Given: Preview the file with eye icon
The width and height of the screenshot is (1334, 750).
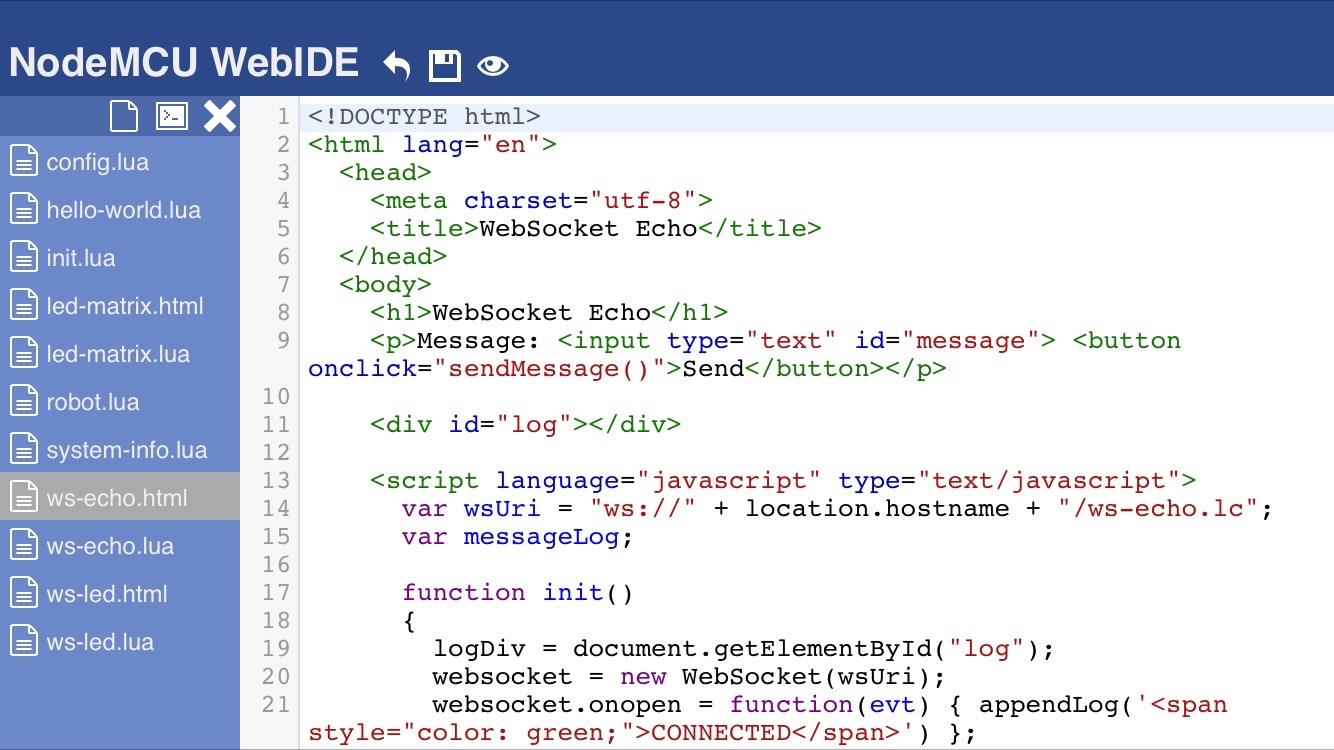Looking at the screenshot, I should [493, 67].
